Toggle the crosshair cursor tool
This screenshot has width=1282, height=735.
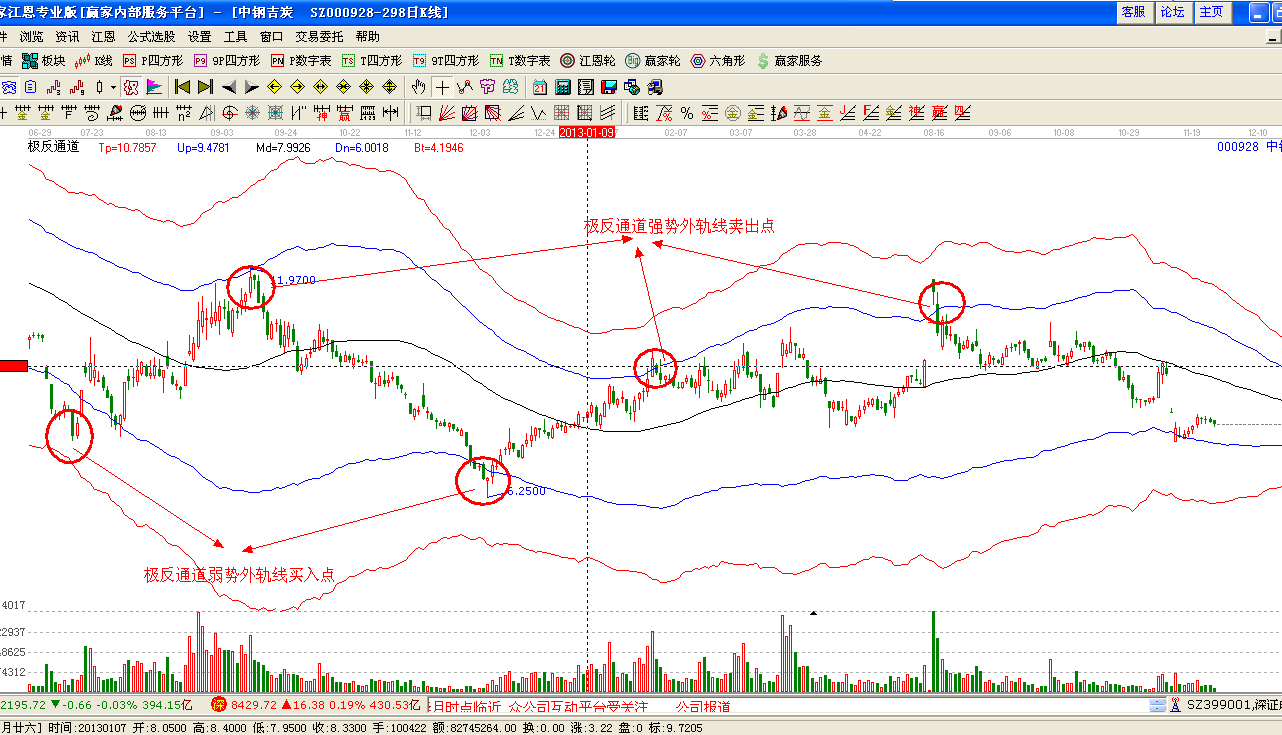[x=442, y=87]
